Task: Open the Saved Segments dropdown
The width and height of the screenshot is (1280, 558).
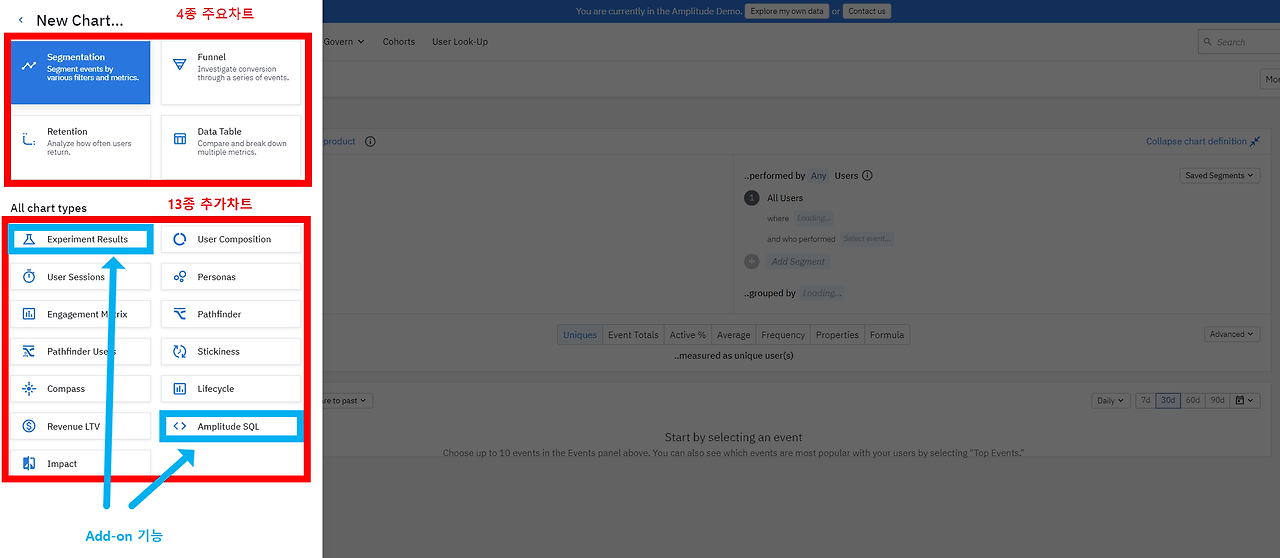Action: tap(1218, 175)
